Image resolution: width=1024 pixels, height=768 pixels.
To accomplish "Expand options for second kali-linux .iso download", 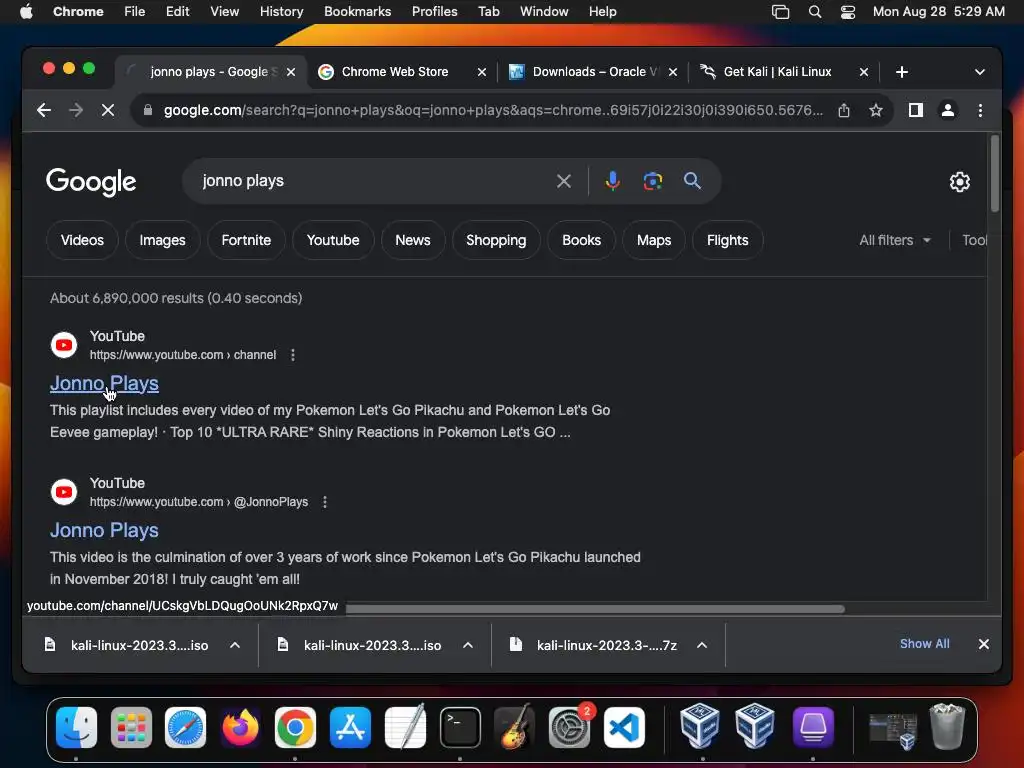I will point(468,645).
